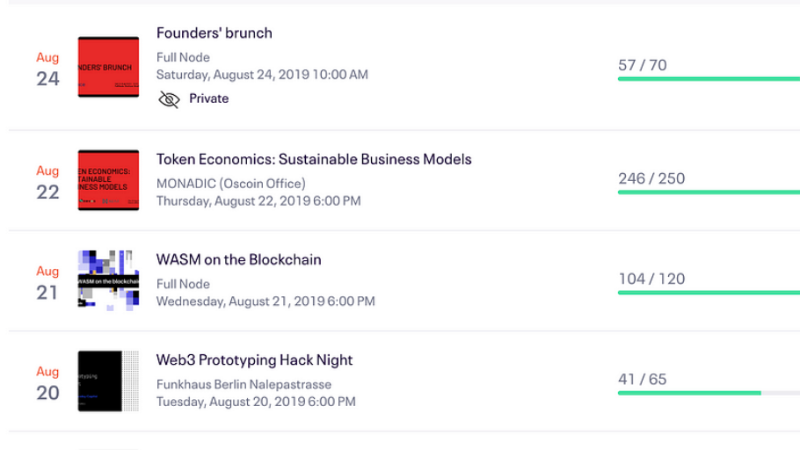
Task: Click the Aug 20 date label
Action: [x=48, y=383]
